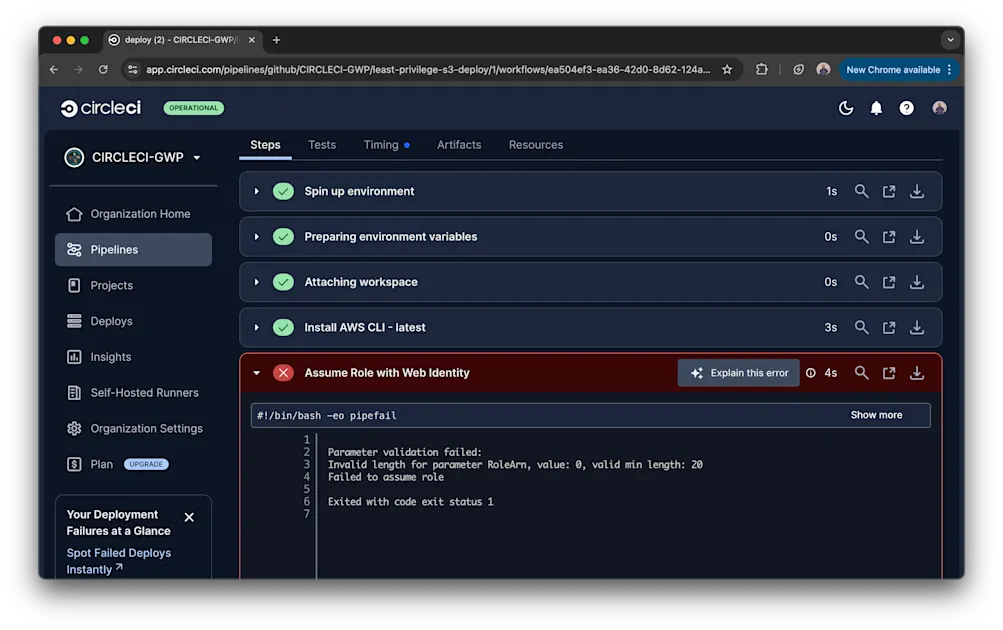The height and width of the screenshot is (630, 1003).
Task: Click the green check on Spin up environment
Action: [283, 191]
